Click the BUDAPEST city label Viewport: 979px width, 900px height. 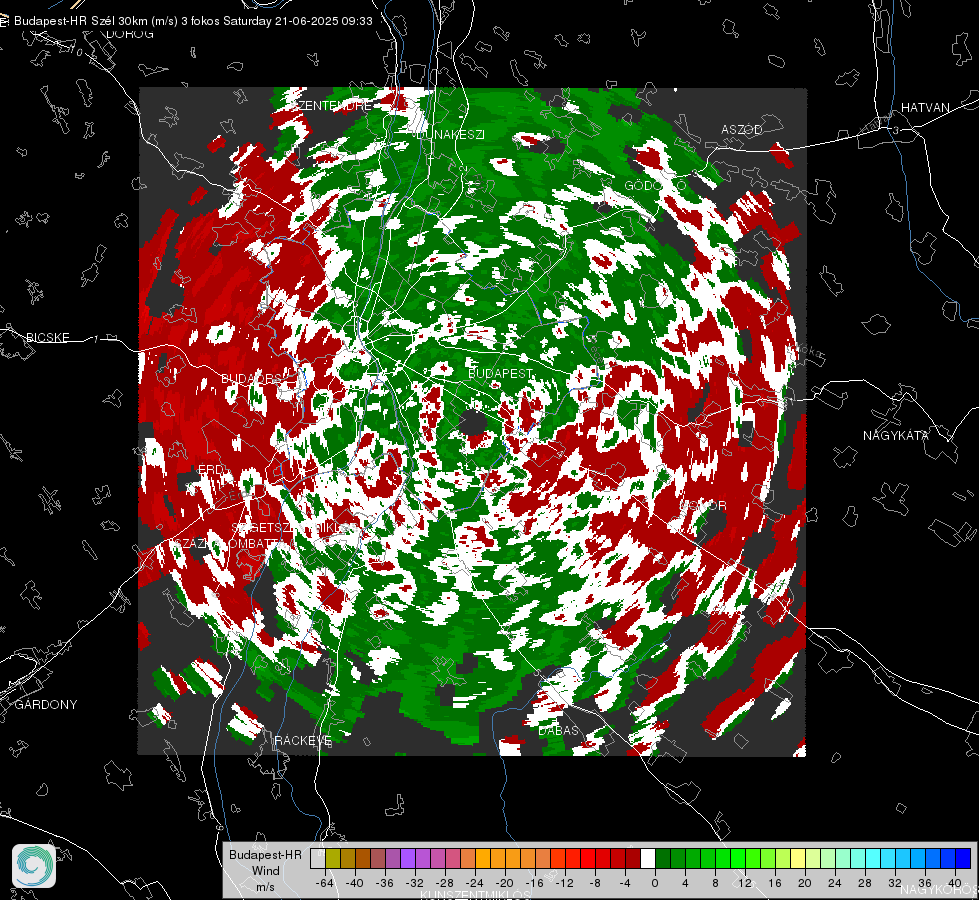coord(501,373)
